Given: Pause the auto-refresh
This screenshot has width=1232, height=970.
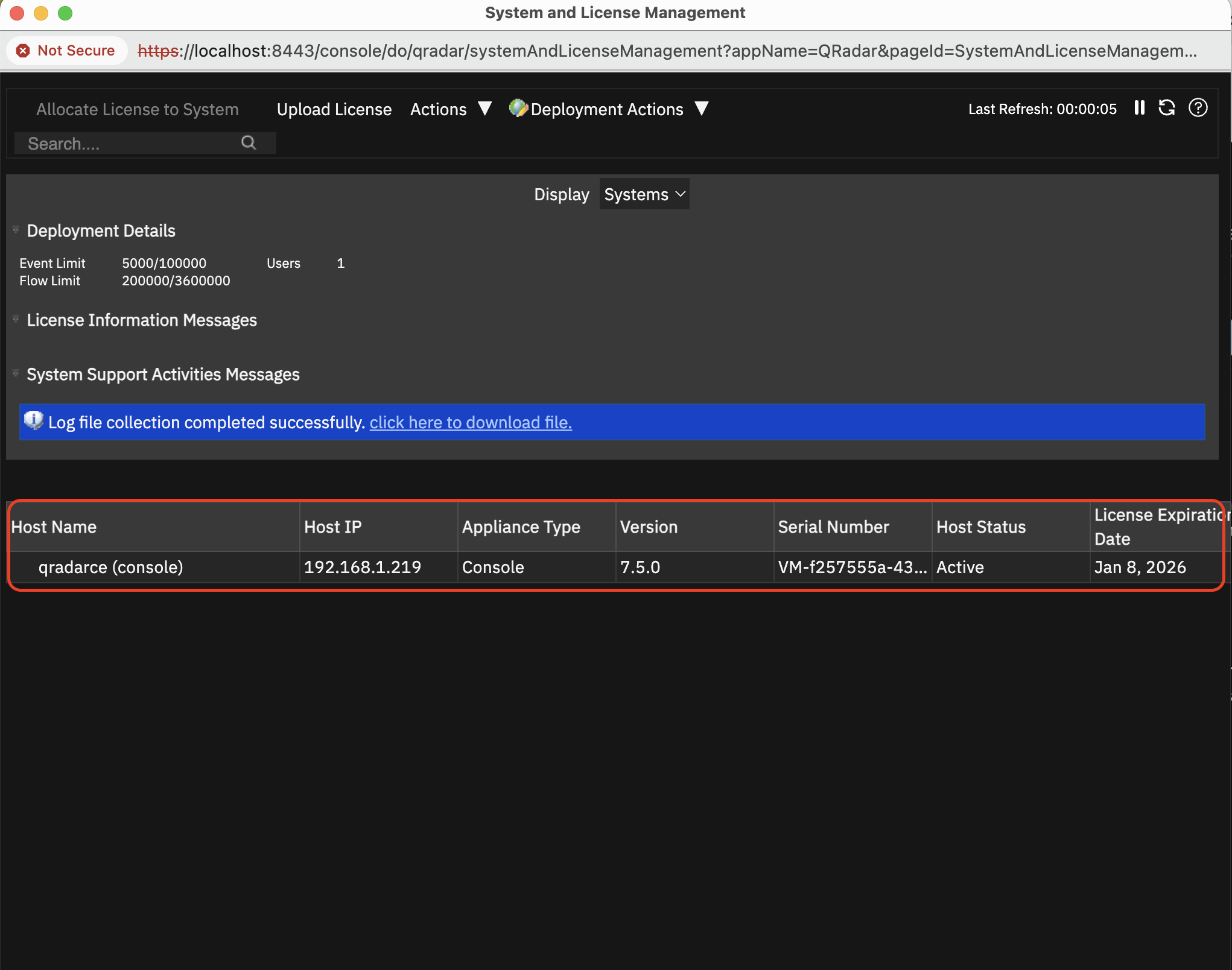Looking at the screenshot, I should coord(1140,109).
